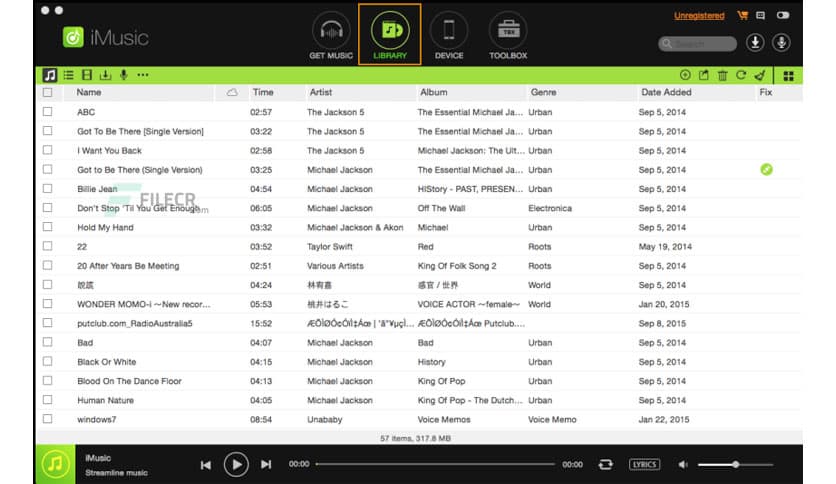Open the Get Music section
The width and height of the screenshot is (836, 484).
tap(331, 36)
